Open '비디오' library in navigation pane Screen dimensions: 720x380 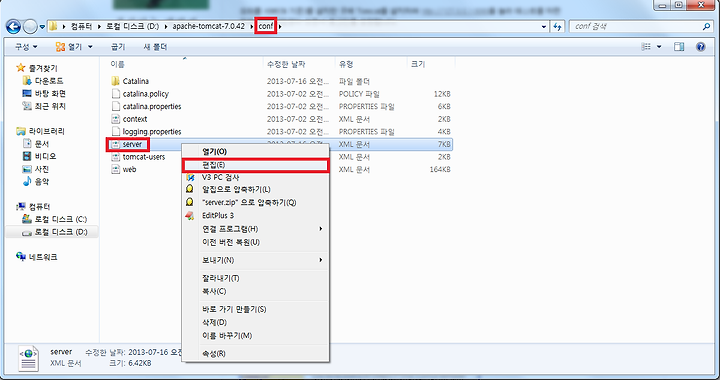(38, 156)
